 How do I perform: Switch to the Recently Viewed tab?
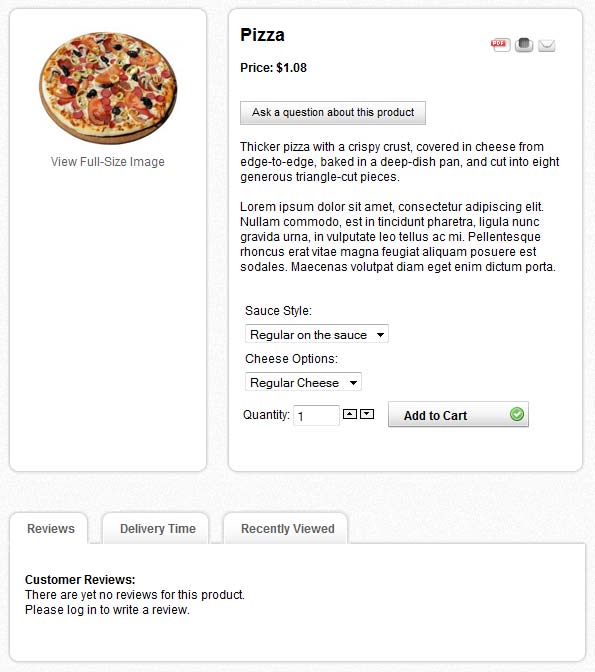pos(287,528)
